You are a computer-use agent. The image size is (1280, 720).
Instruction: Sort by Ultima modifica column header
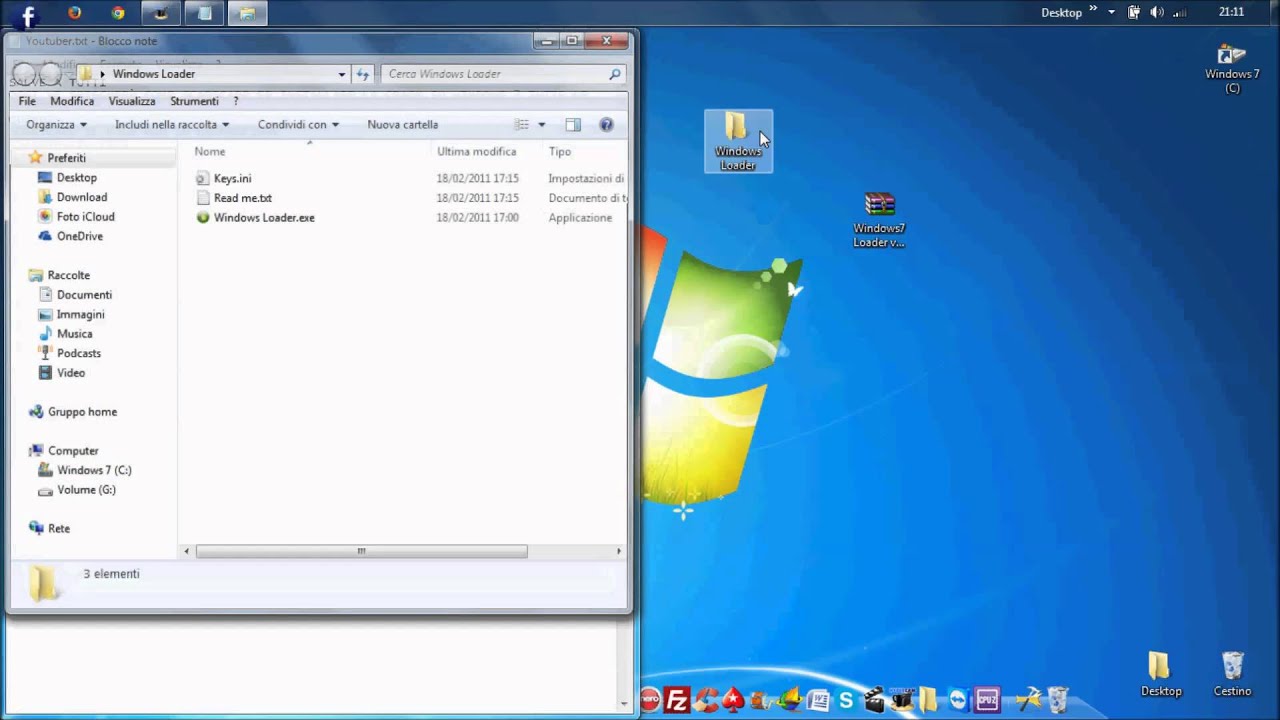pyautogui.click(x=477, y=152)
